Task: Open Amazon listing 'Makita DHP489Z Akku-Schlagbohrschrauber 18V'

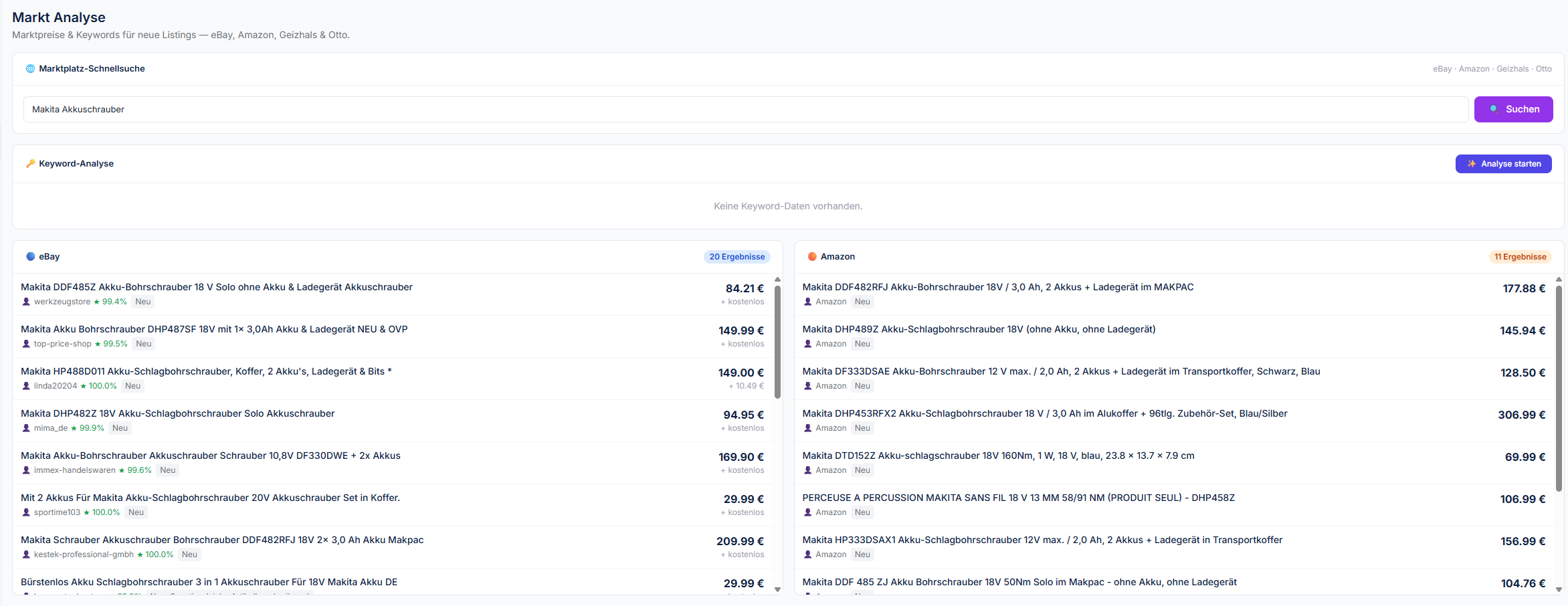Action: 979,329
